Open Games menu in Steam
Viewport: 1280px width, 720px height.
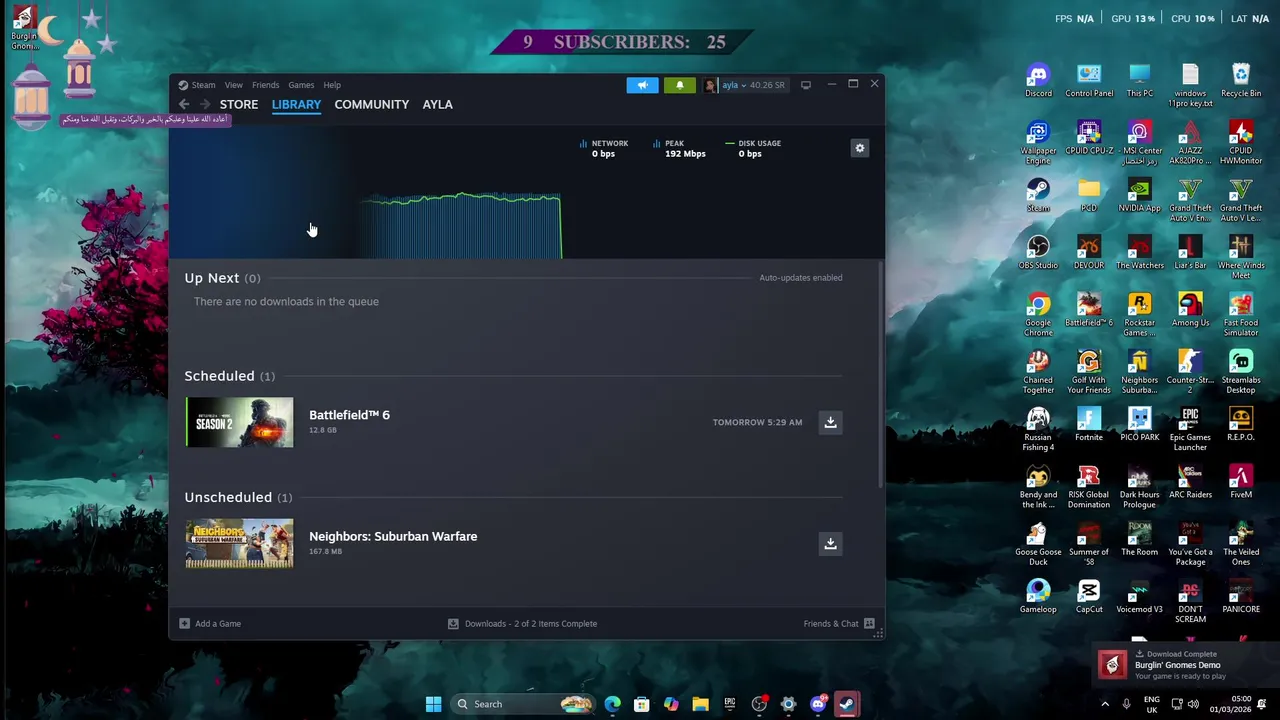(x=301, y=85)
